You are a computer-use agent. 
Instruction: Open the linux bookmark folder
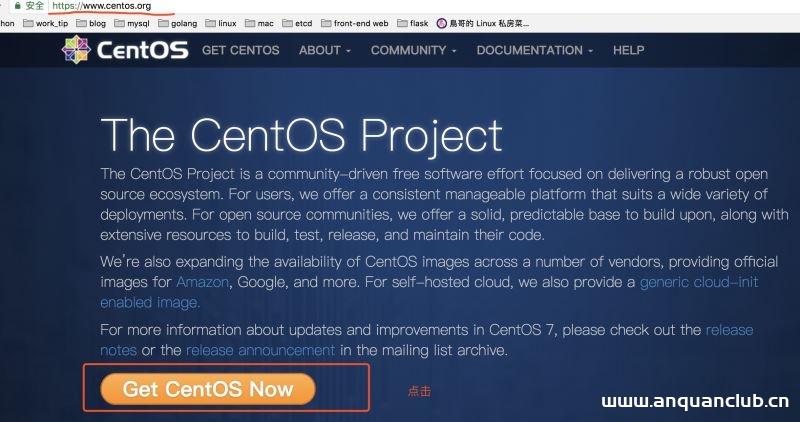pos(222,23)
